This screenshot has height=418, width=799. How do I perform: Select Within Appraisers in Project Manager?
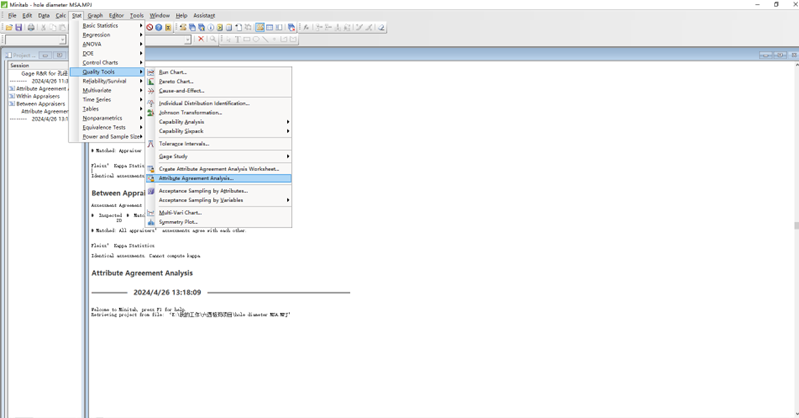pos(38,96)
